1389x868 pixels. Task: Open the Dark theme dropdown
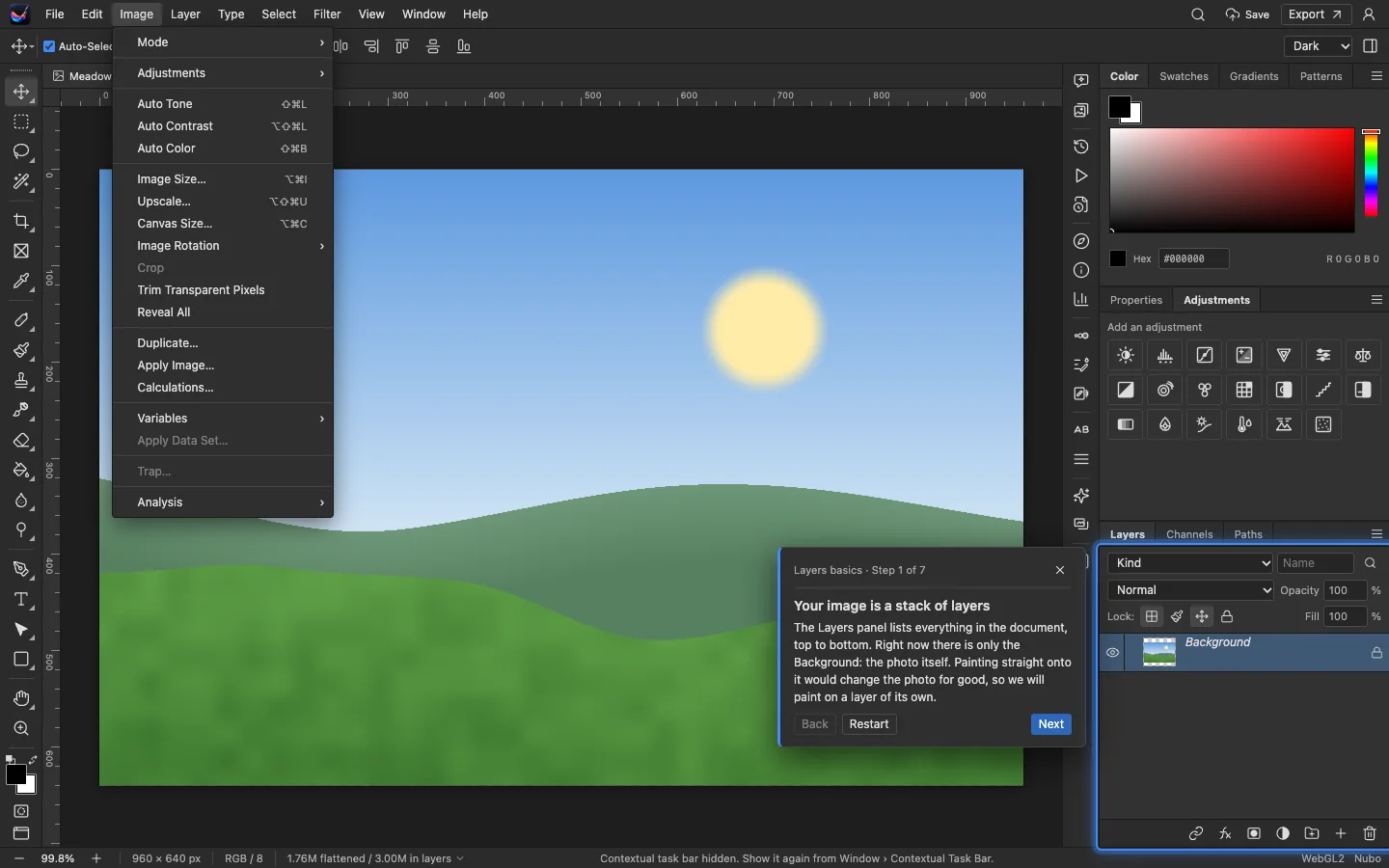pyautogui.click(x=1319, y=46)
